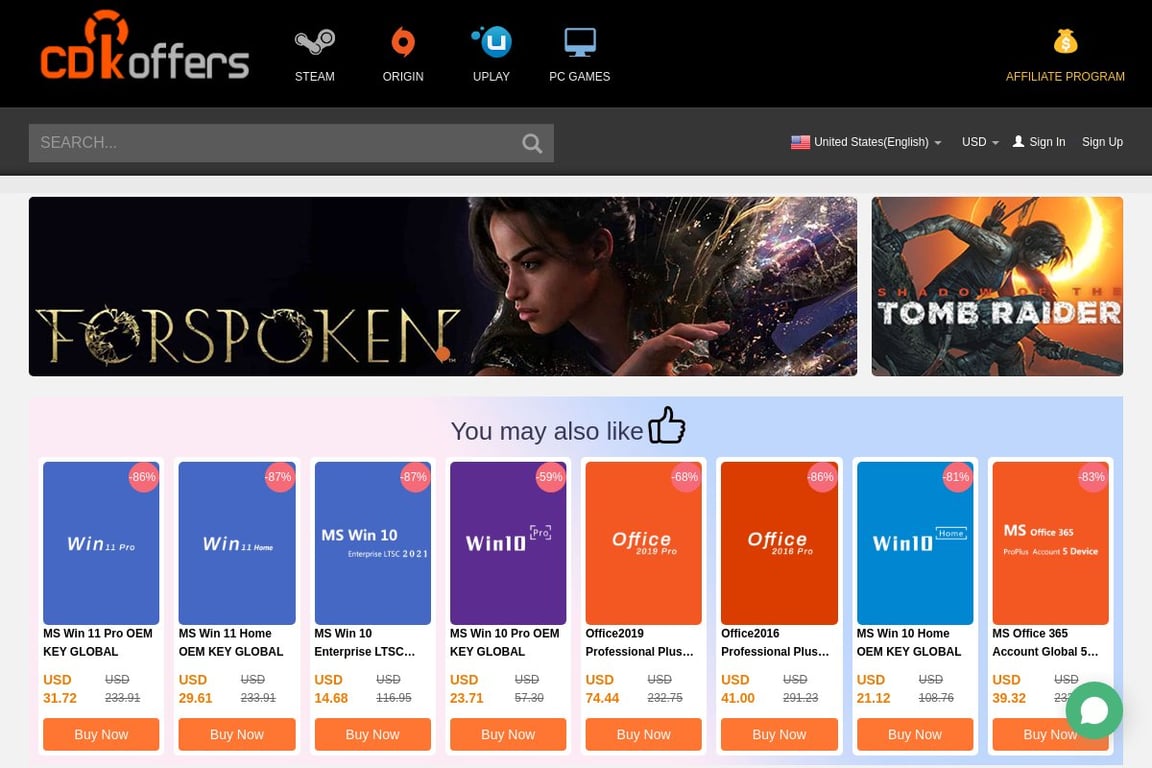Click Buy Now for MS Win 10 Enterprise LTSC

click(372, 734)
